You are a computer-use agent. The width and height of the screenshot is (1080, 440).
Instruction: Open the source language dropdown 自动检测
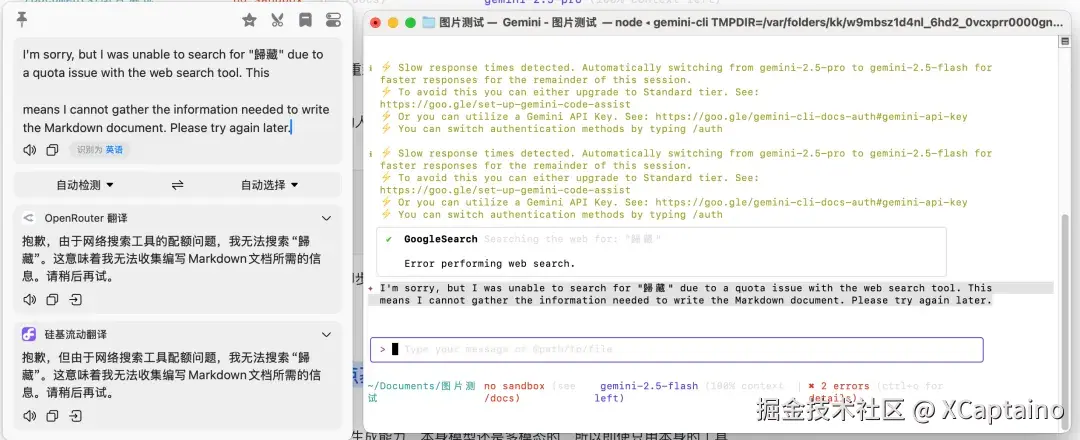[85, 185]
